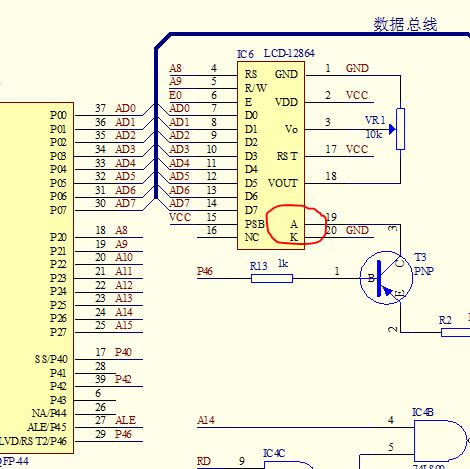Click the P03 pin name
This screenshot has width=470, height=469.
(58, 156)
